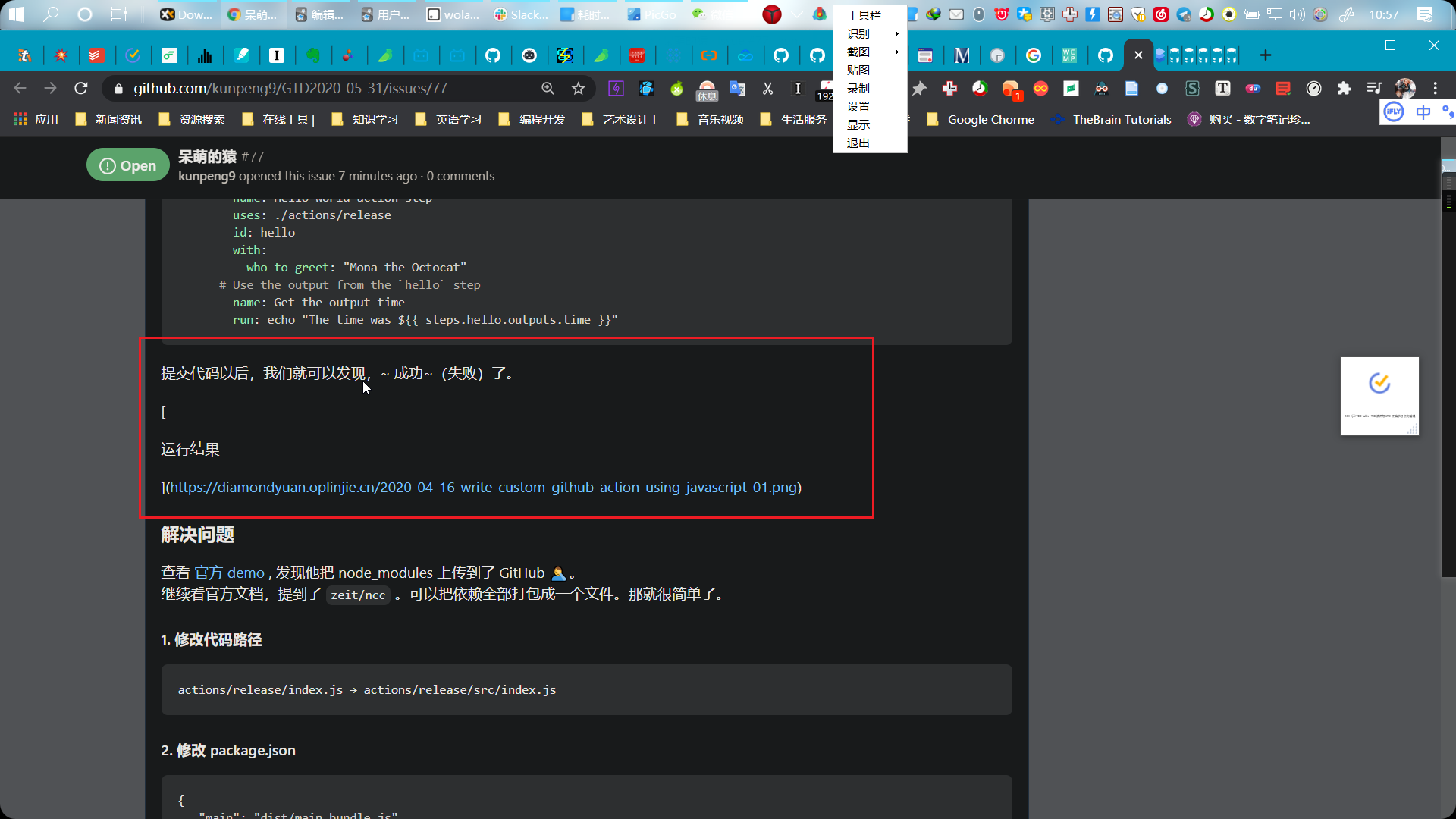Screen dimensions: 1456x819
Task: Open Task View on the taskbar
Action: click(x=119, y=14)
